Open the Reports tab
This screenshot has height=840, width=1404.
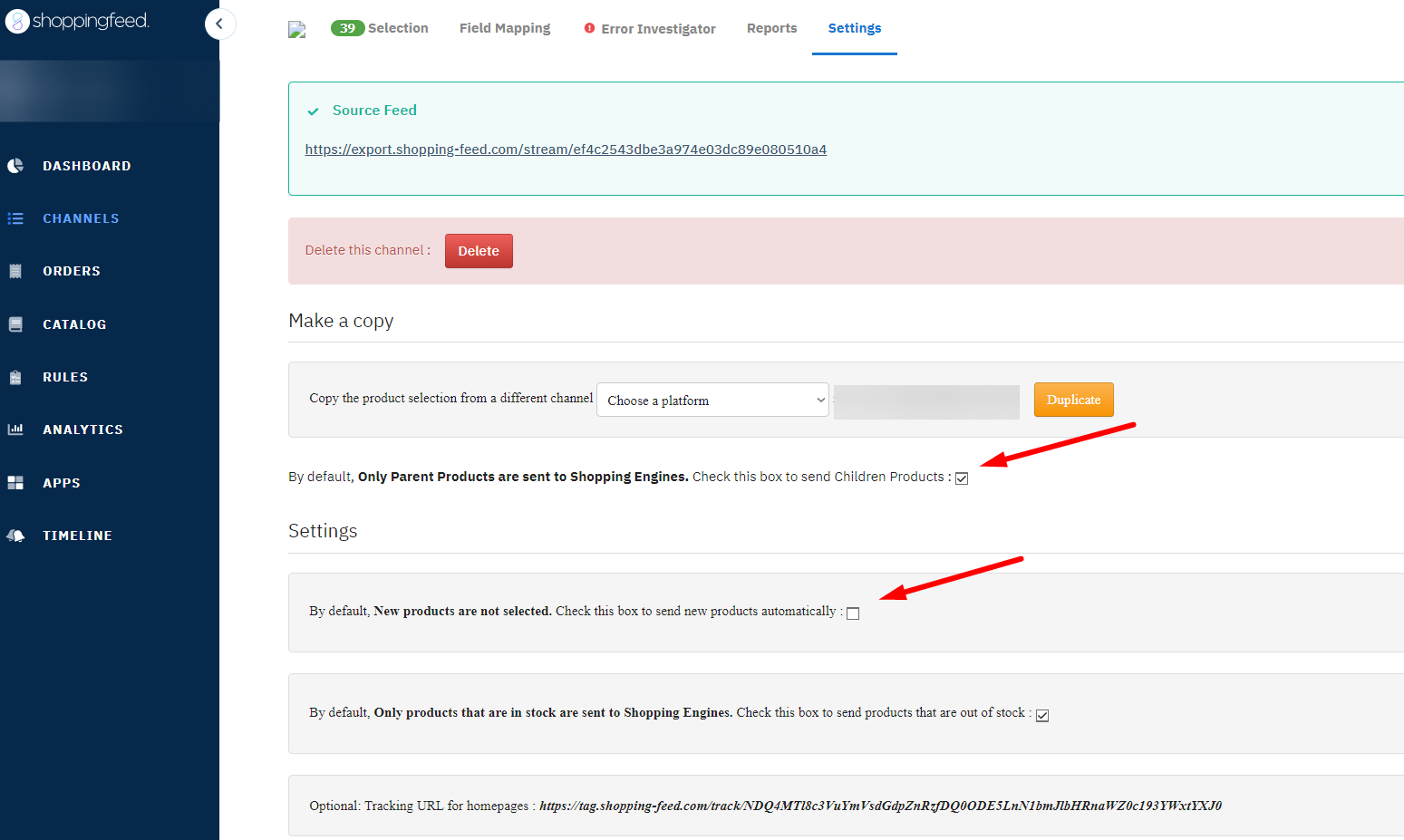pos(771,28)
